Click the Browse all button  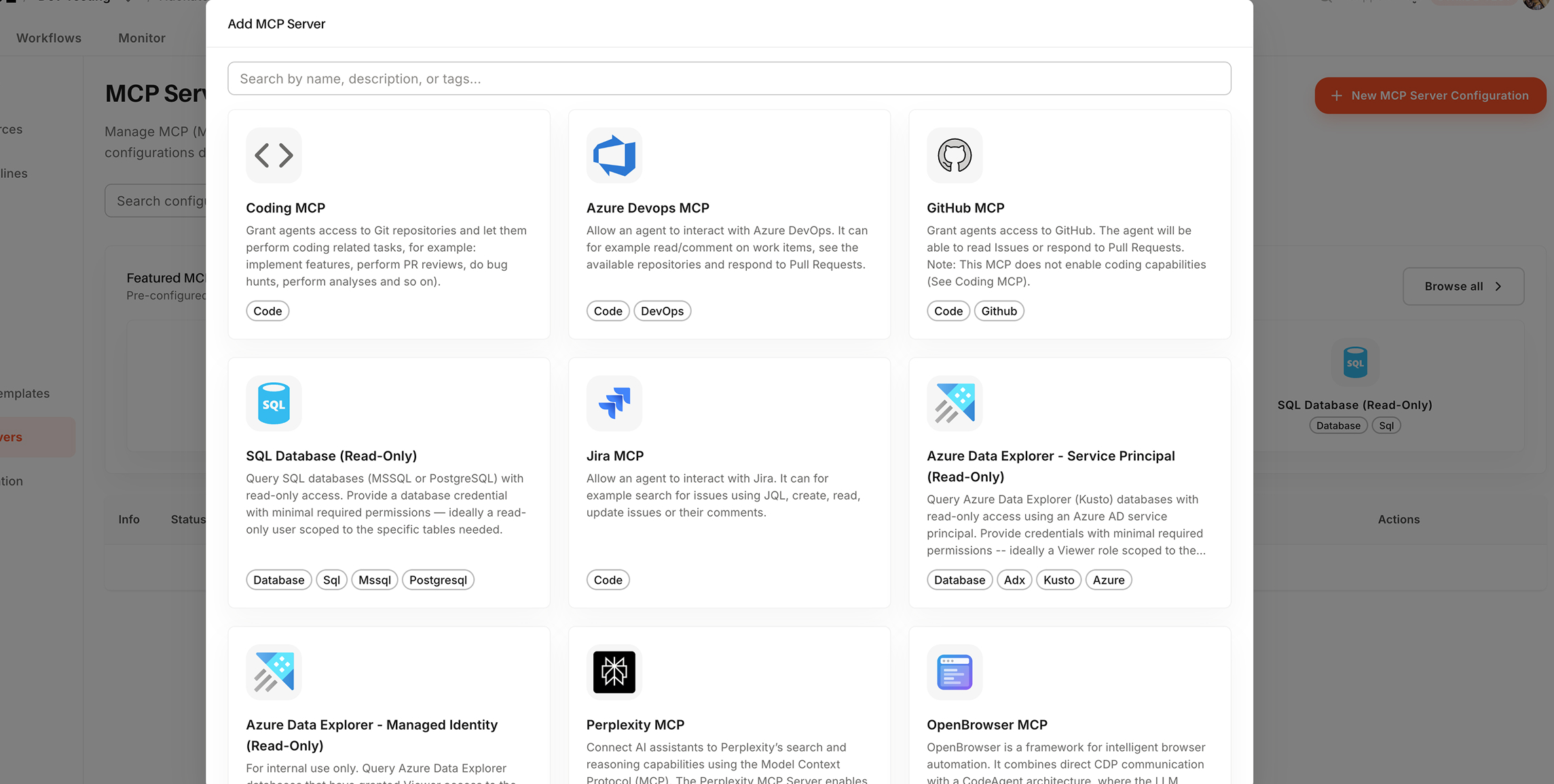[x=1463, y=286]
